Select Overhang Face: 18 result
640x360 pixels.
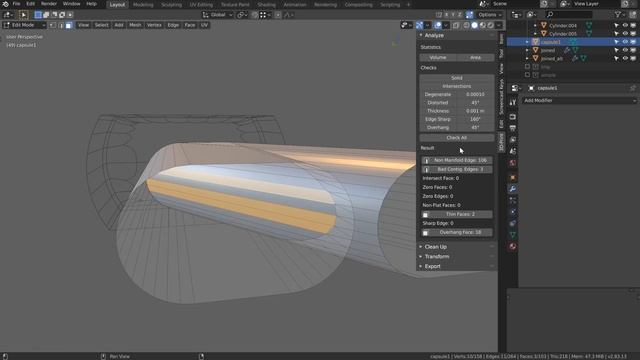point(457,233)
